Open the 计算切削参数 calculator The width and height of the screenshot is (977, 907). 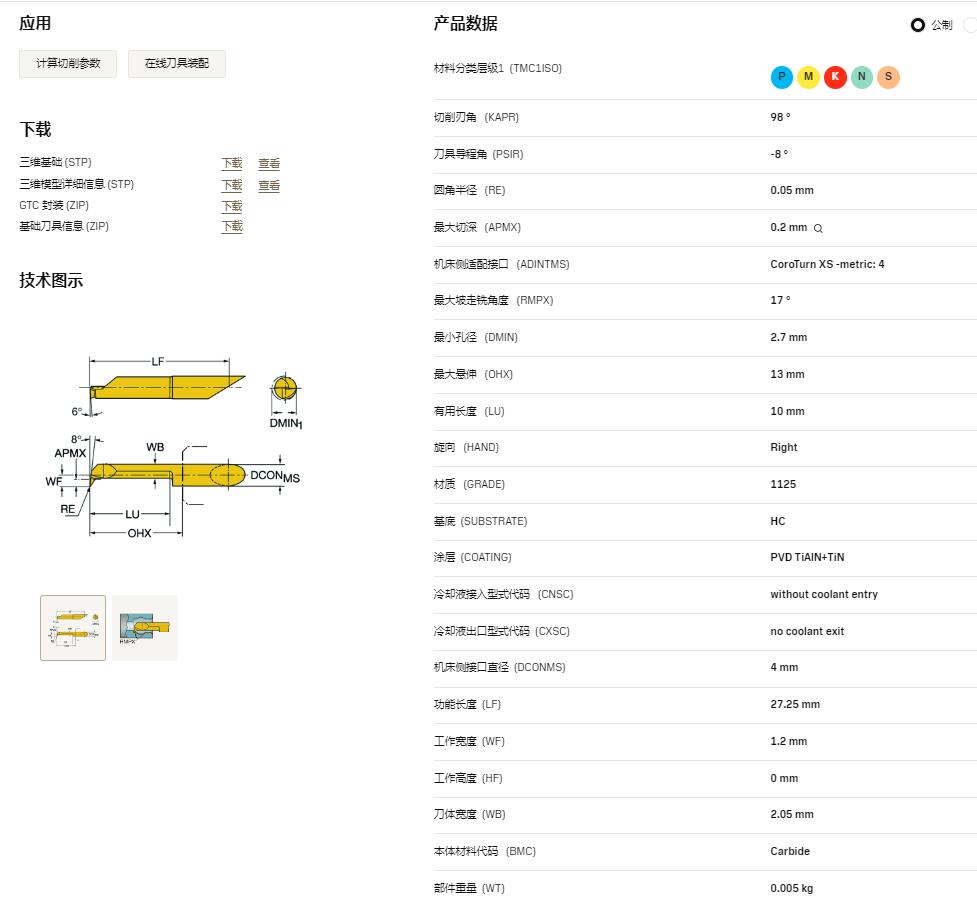point(68,64)
